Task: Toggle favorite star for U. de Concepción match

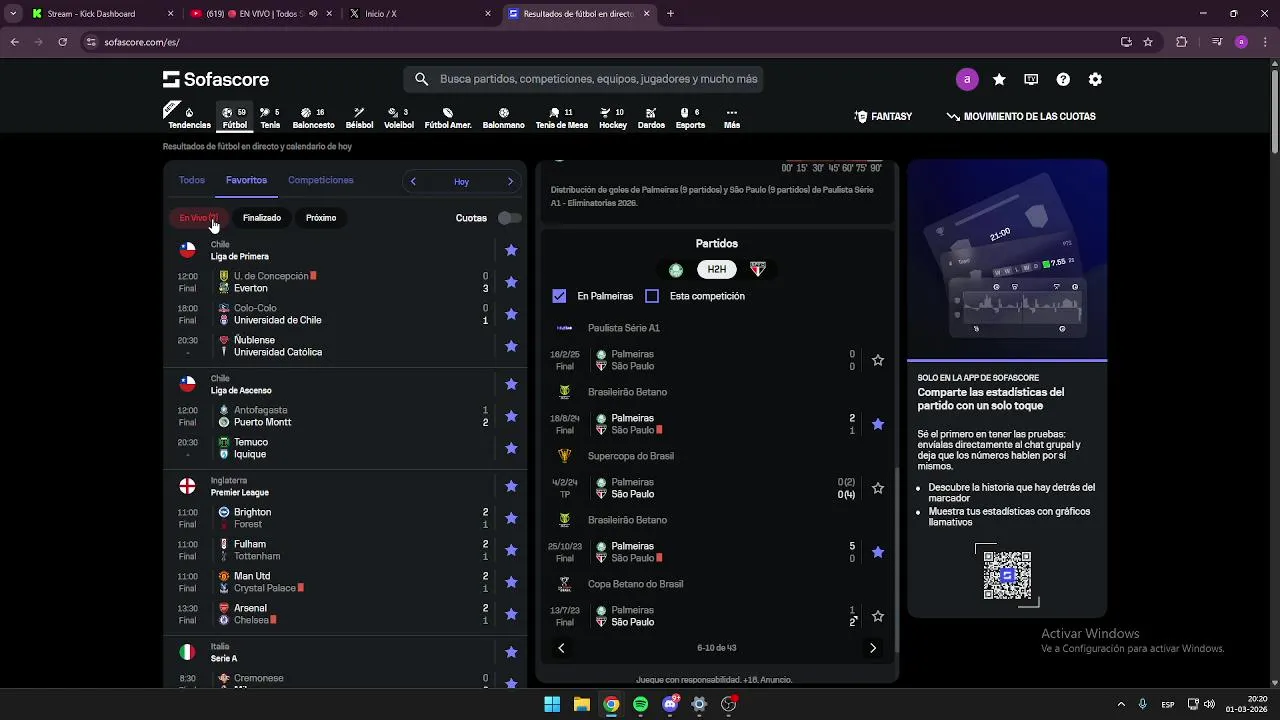Action: coord(511,282)
